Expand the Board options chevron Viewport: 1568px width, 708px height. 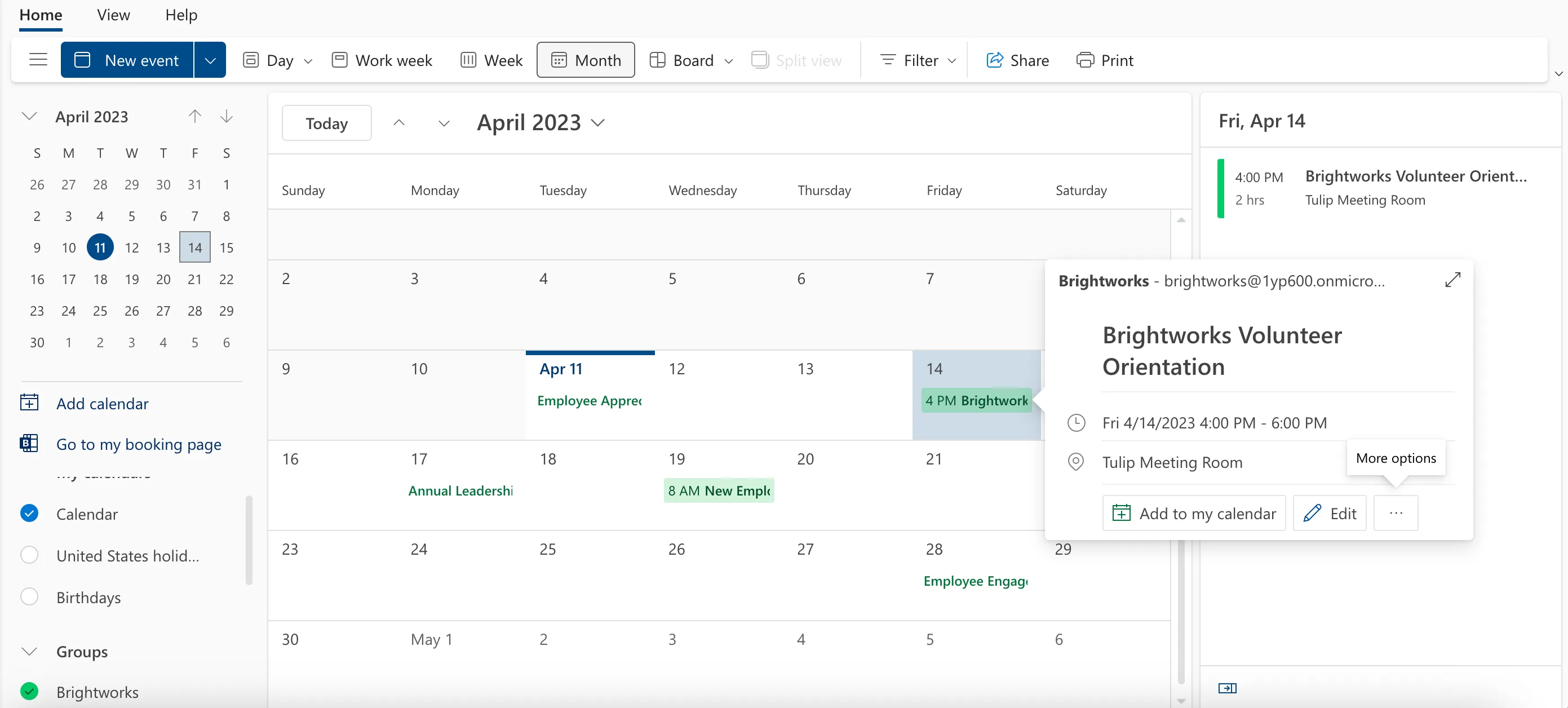coord(729,61)
